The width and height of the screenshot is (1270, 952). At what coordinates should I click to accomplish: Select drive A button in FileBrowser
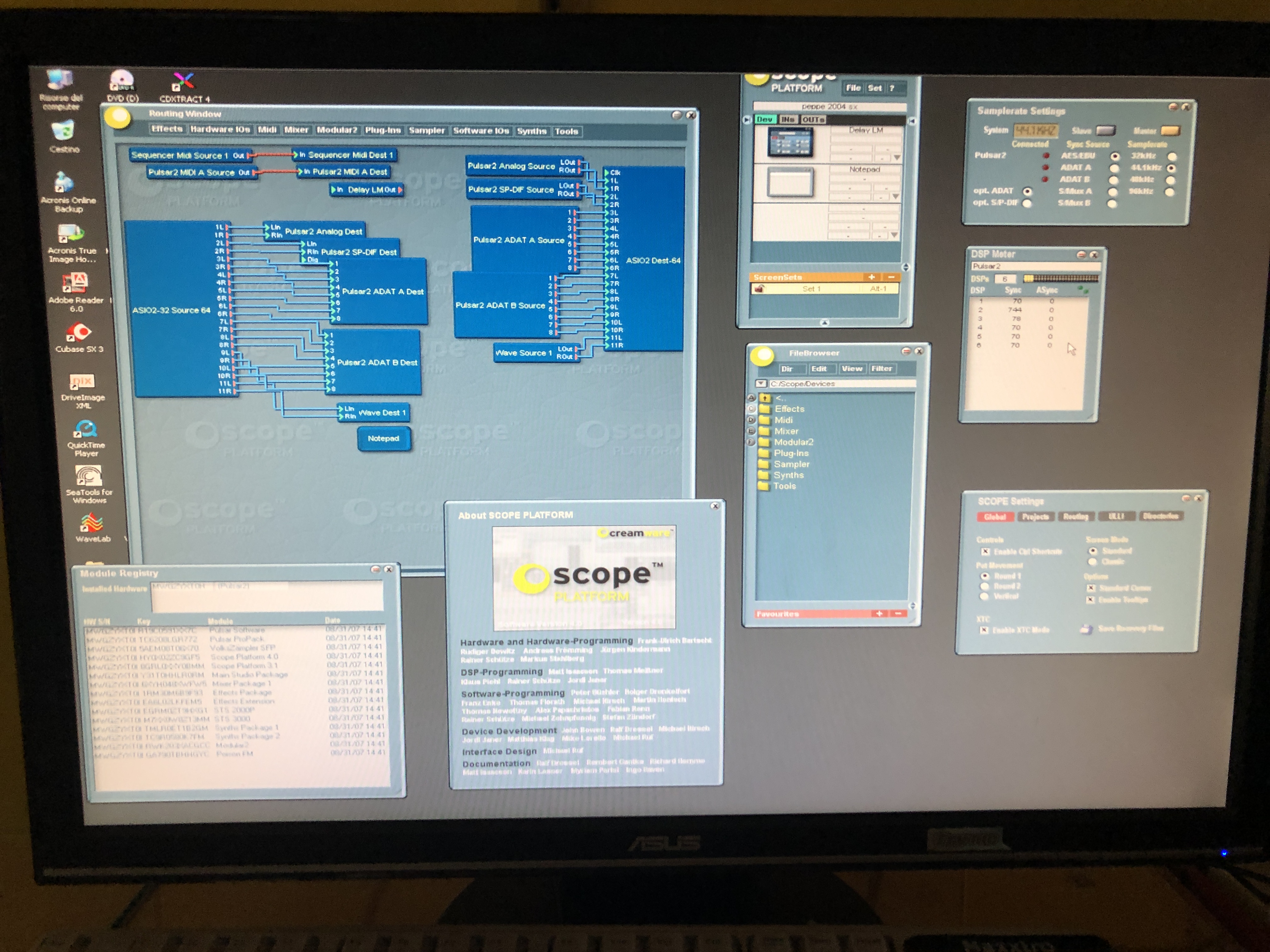[x=751, y=398]
